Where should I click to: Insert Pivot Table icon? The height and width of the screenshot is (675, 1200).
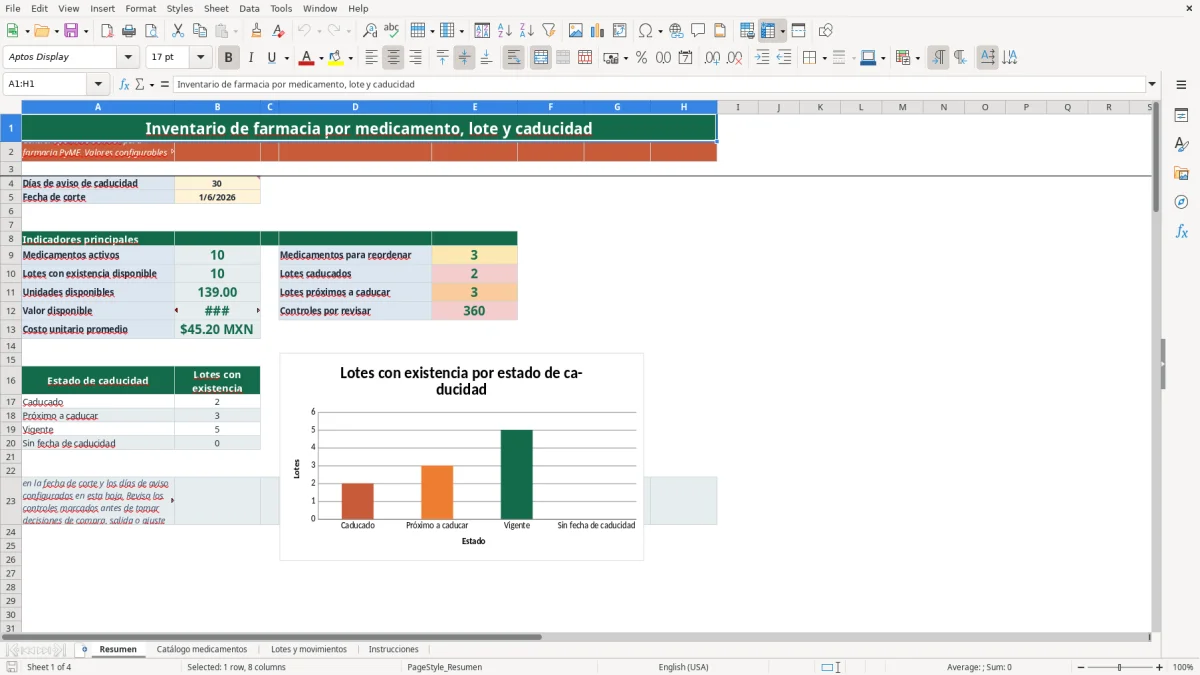(x=620, y=31)
